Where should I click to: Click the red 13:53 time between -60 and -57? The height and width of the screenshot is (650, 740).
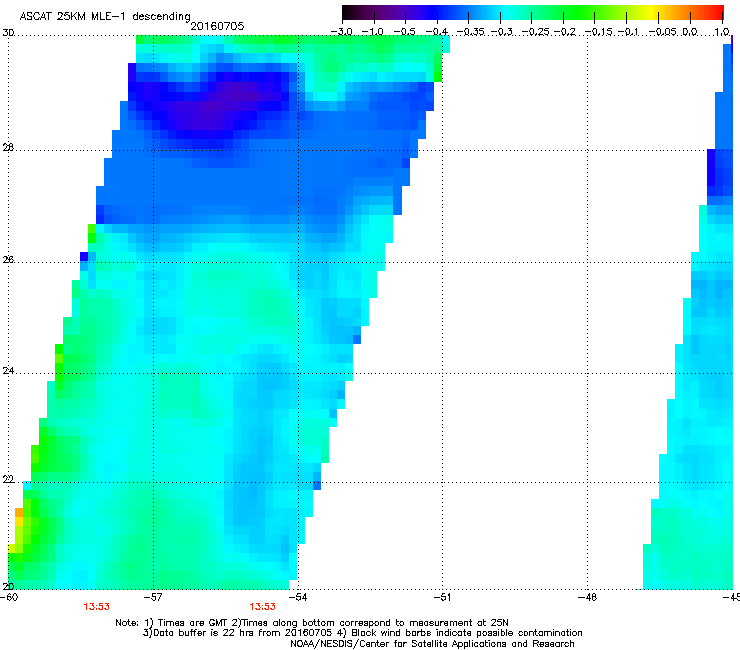[96, 607]
